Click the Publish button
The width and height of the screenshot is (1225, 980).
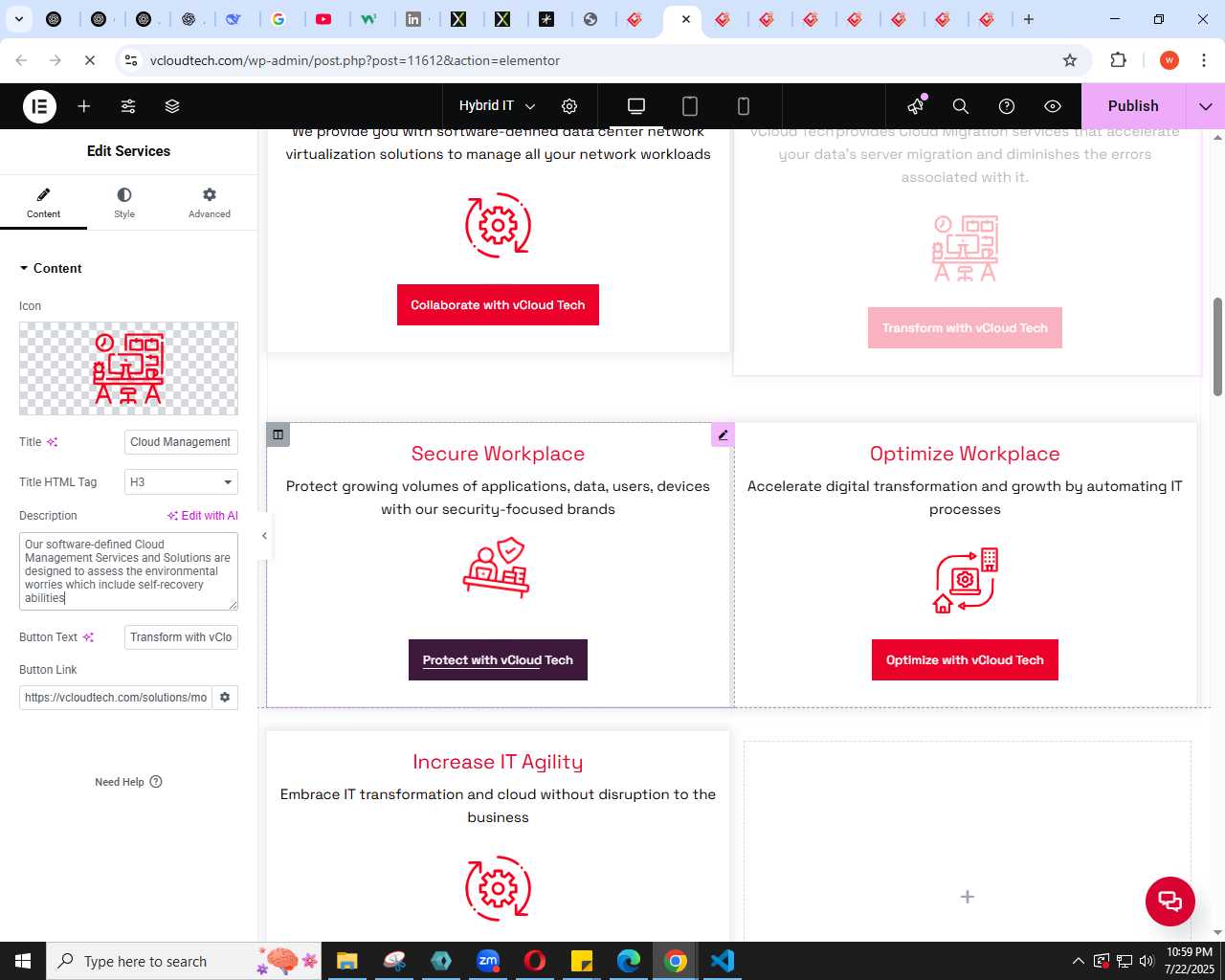pos(1133,106)
